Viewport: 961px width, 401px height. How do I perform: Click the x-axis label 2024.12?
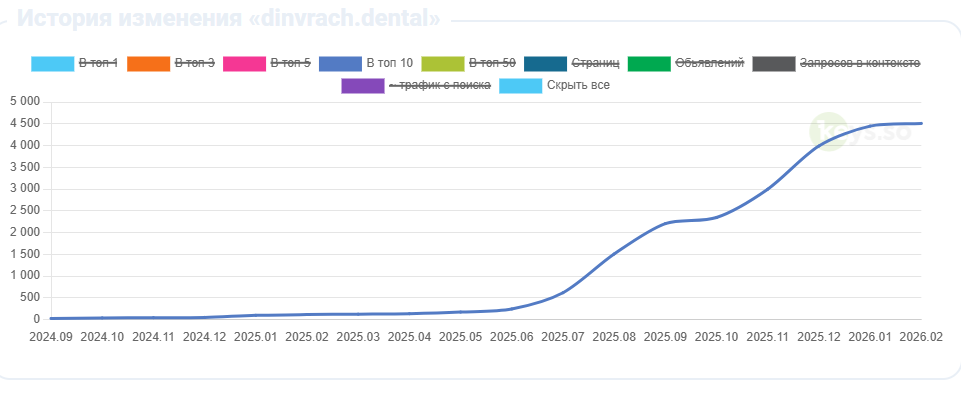click(x=205, y=337)
